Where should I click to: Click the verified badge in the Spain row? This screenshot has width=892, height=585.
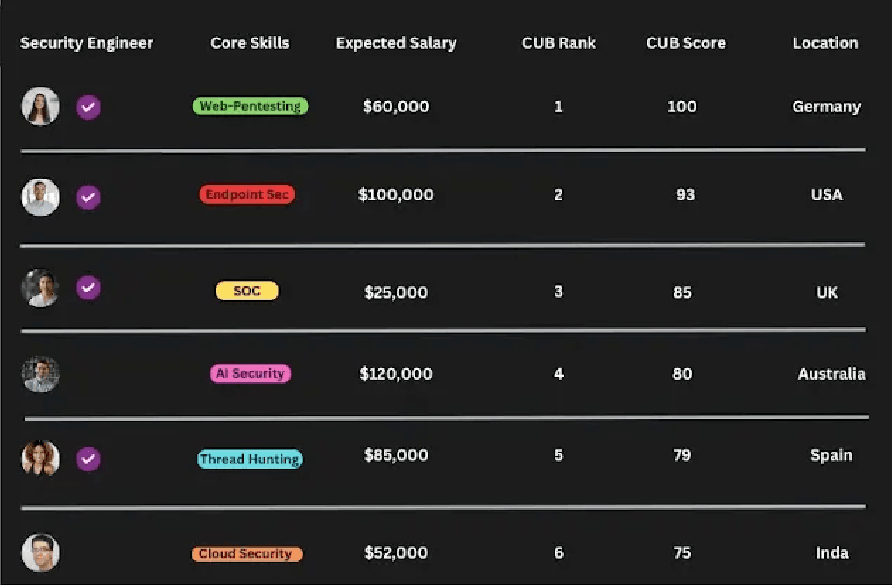[88, 459]
